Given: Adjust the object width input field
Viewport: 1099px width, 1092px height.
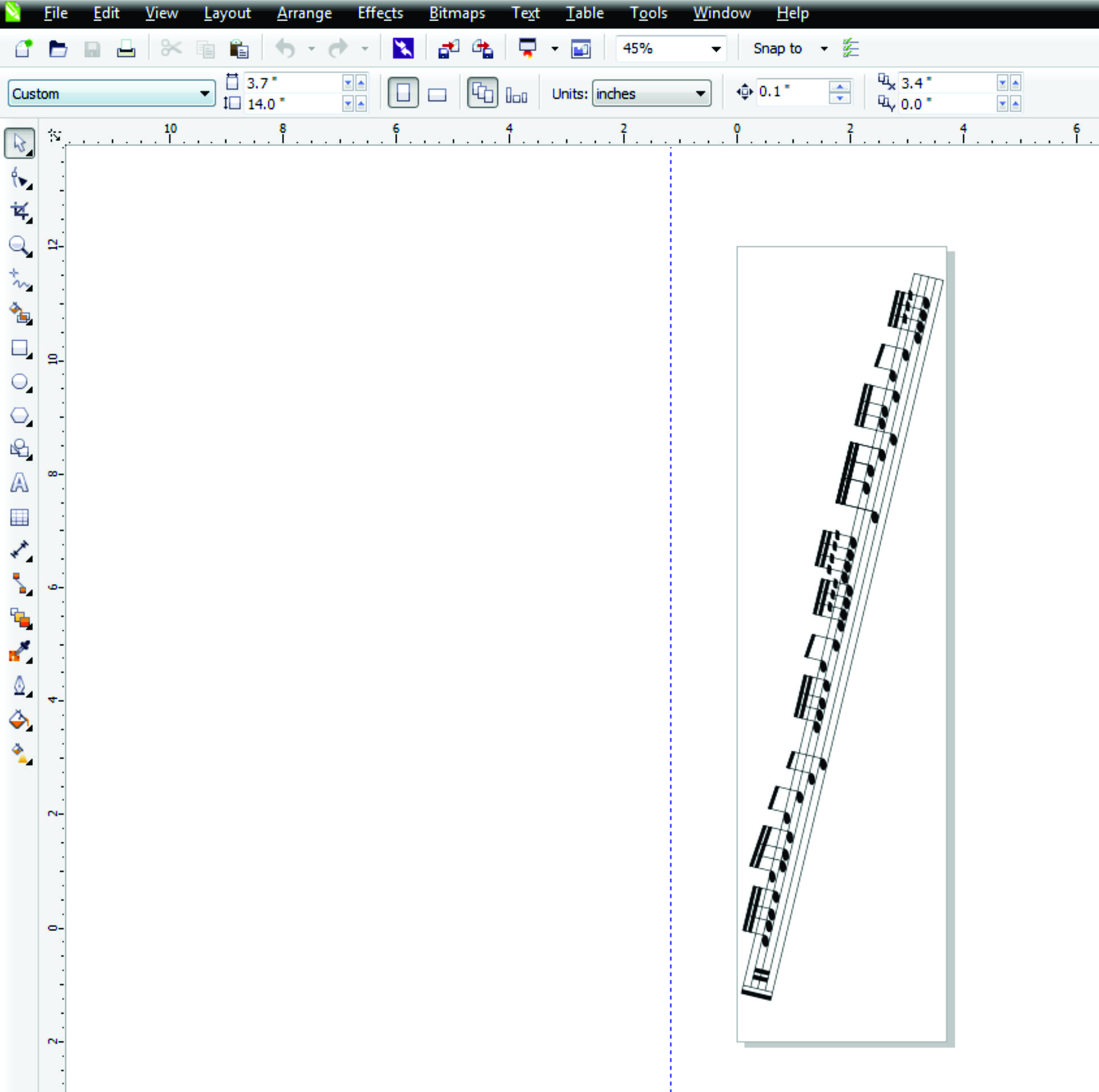Looking at the screenshot, I should pyautogui.click(x=290, y=83).
